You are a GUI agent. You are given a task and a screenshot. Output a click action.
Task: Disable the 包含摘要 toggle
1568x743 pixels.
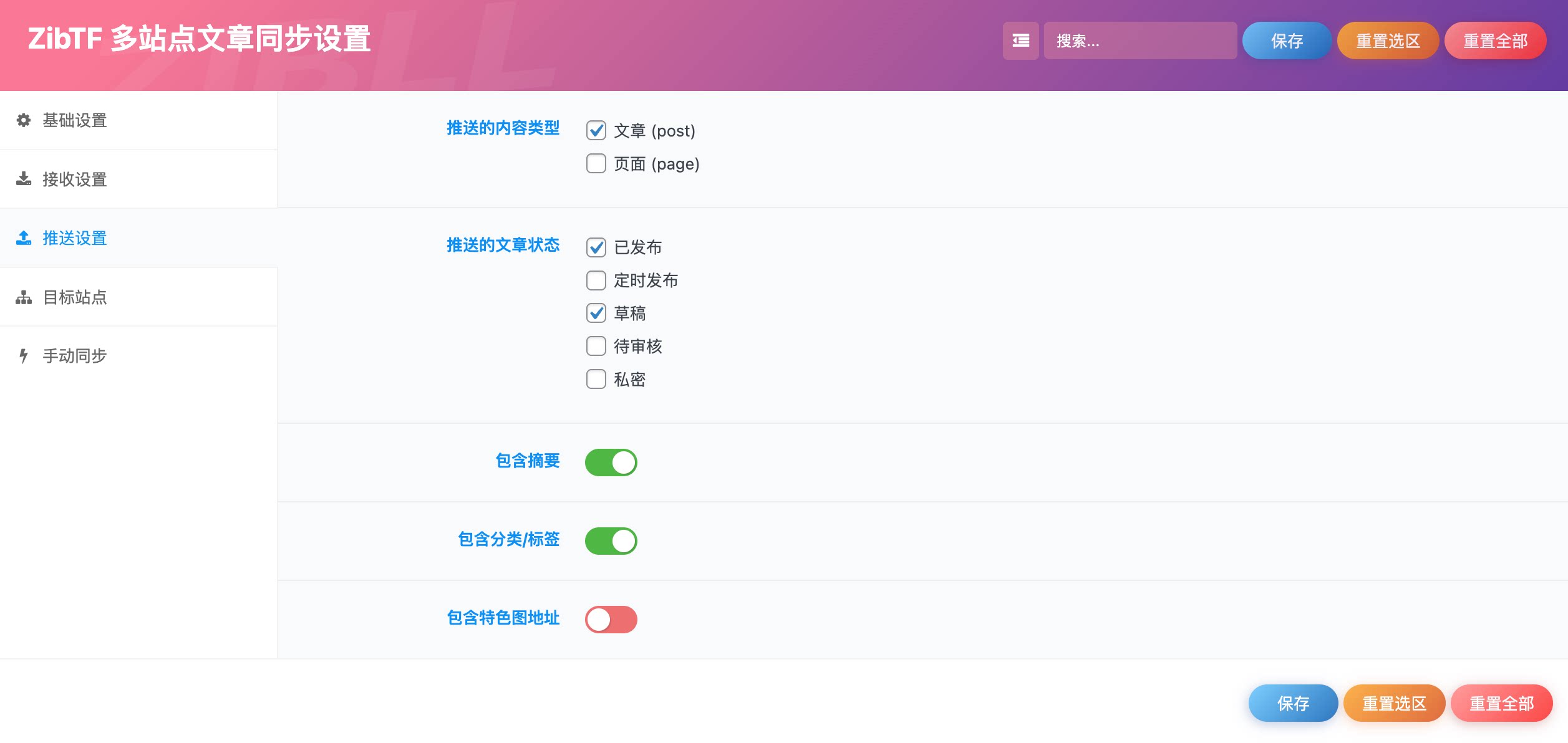tap(611, 462)
